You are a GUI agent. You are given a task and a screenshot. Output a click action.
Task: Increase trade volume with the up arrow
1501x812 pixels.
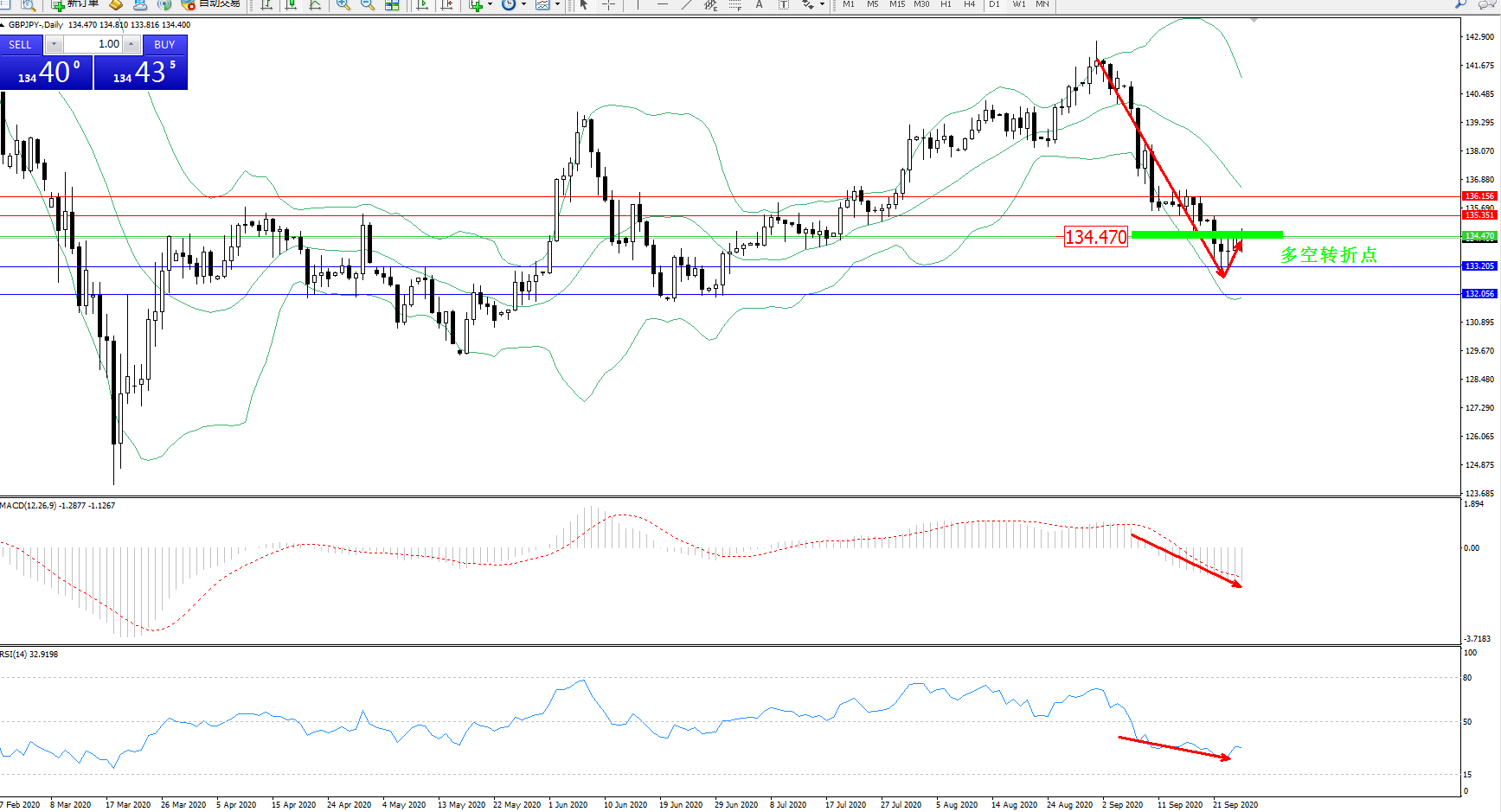[x=131, y=44]
